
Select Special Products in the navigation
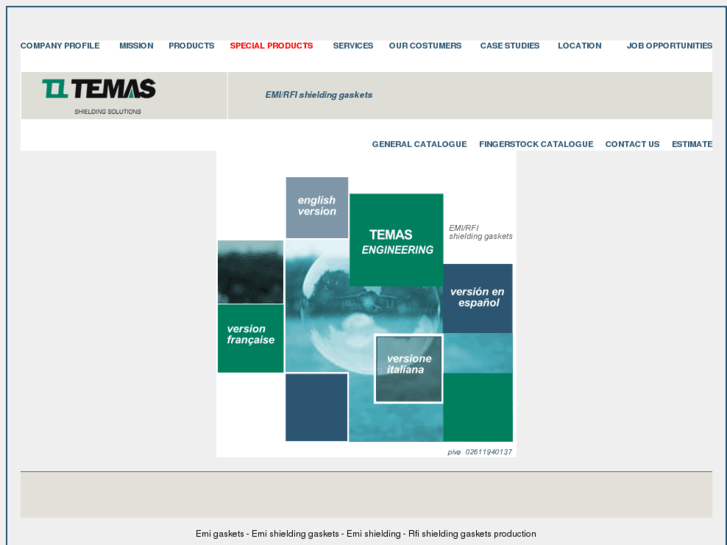271,45
